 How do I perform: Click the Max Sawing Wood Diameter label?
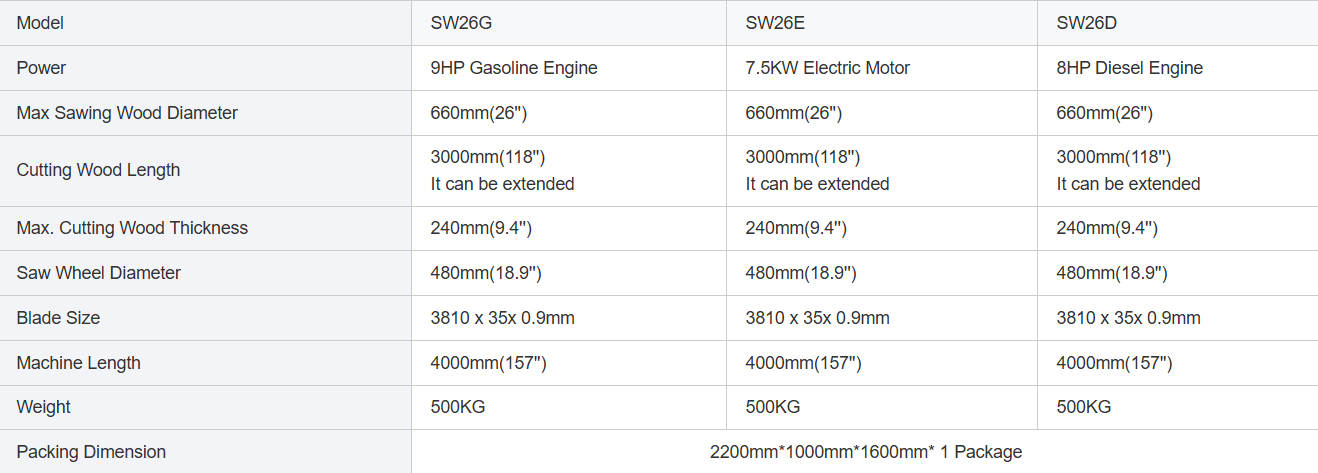tap(127, 113)
